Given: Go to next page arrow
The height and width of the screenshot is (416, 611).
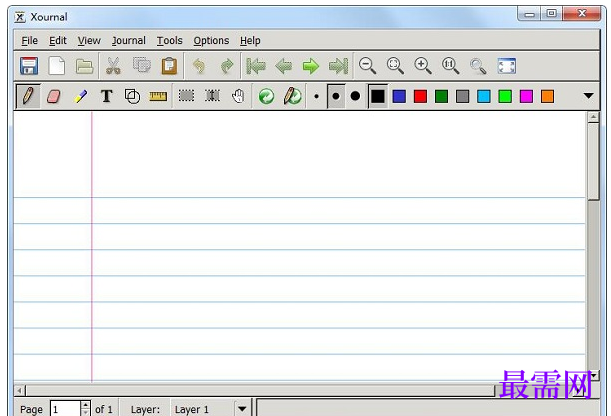Looking at the screenshot, I should tap(311, 66).
